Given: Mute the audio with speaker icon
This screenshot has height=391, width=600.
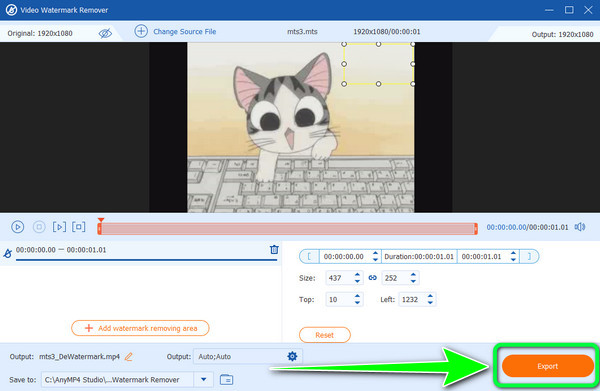Looking at the screenshot, I should pyautogui.click(x=580, y=227).
